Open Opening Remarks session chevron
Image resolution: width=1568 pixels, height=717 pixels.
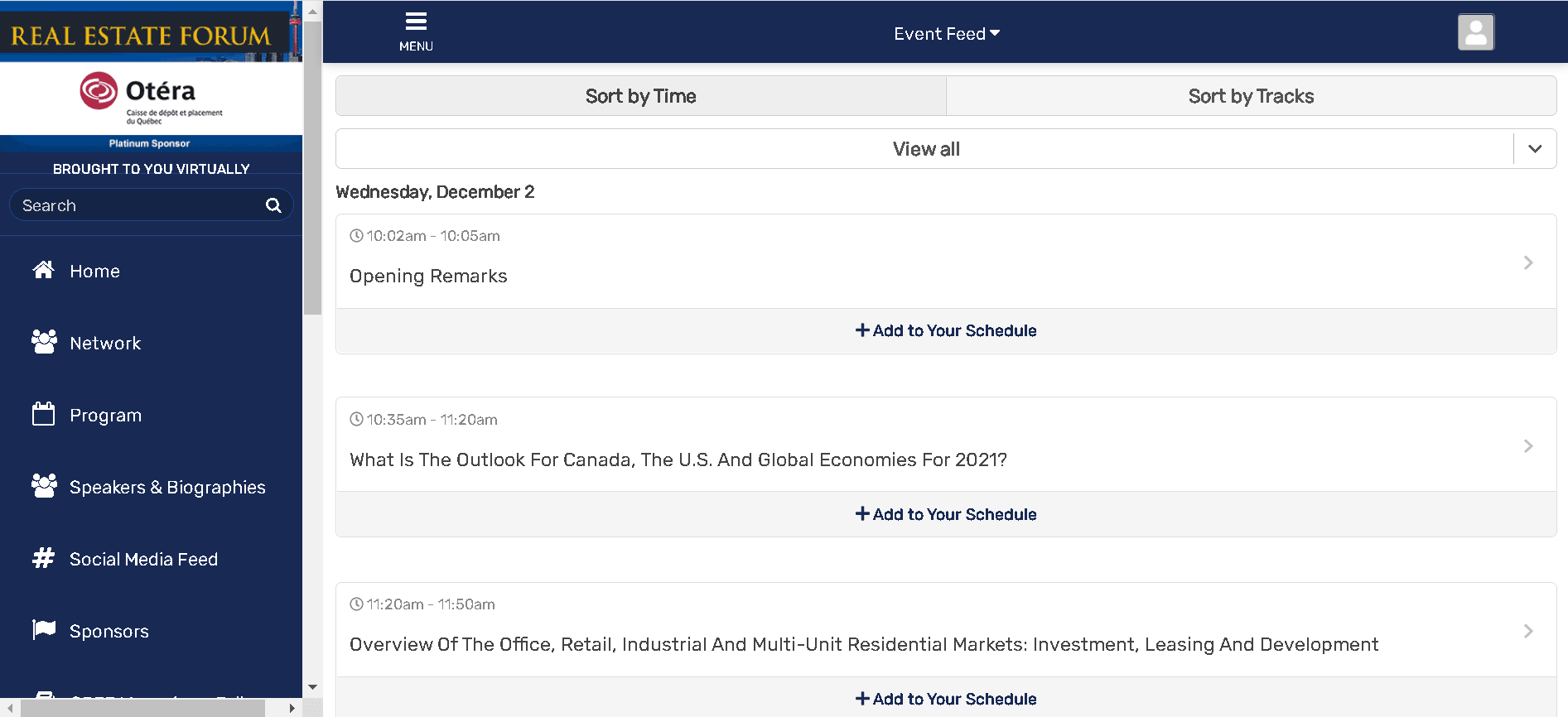1528,262
